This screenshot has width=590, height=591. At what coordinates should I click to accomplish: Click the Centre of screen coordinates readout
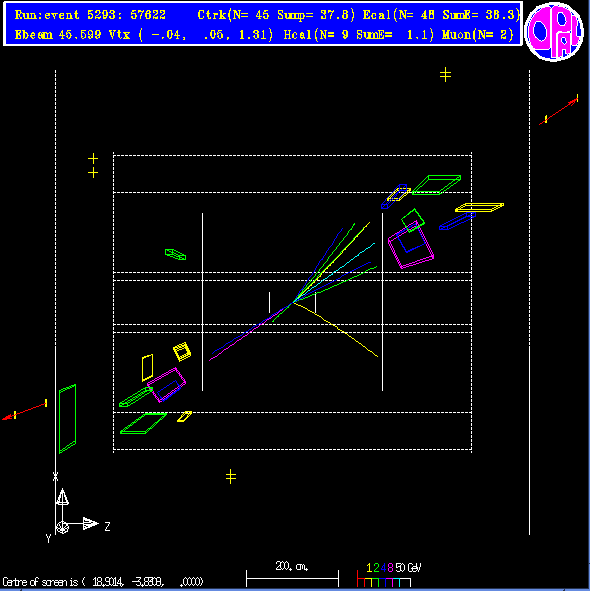pyautogui.click(x=103, y=582)
